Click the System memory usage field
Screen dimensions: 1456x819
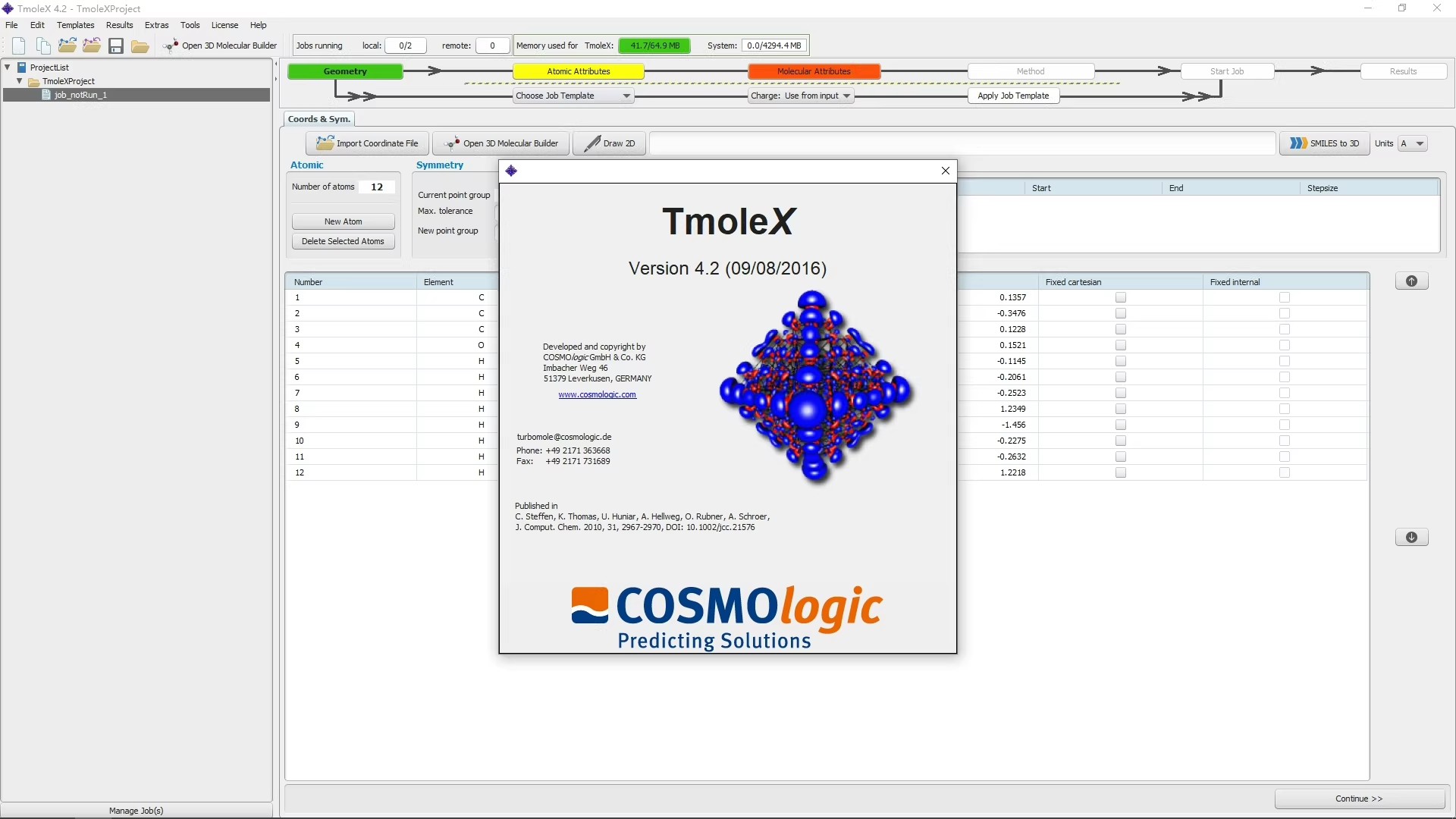coord(773,45)
